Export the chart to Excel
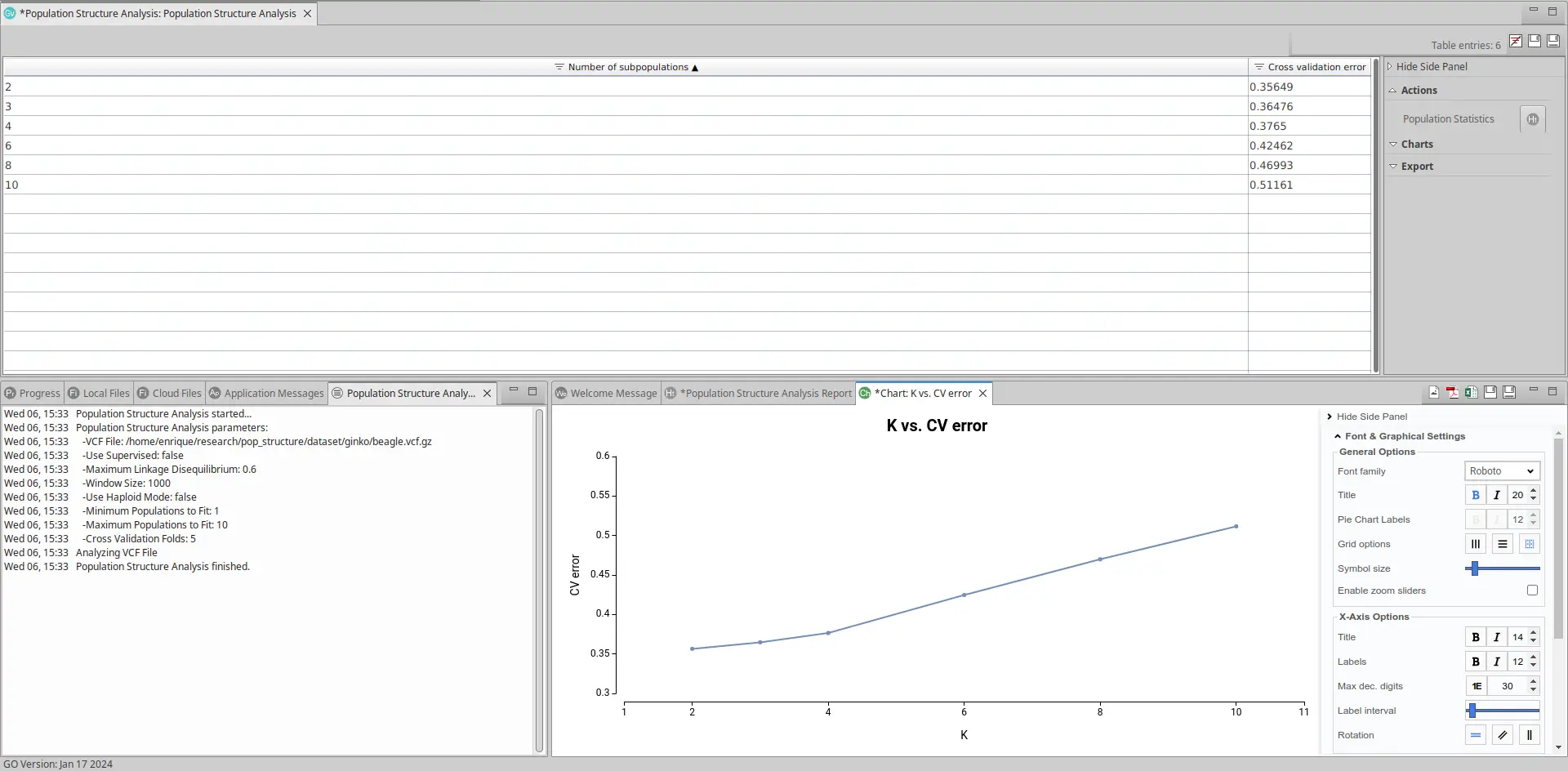Image resolution: width=1568 pixels, height=771 pixels. click(1471, 393)
